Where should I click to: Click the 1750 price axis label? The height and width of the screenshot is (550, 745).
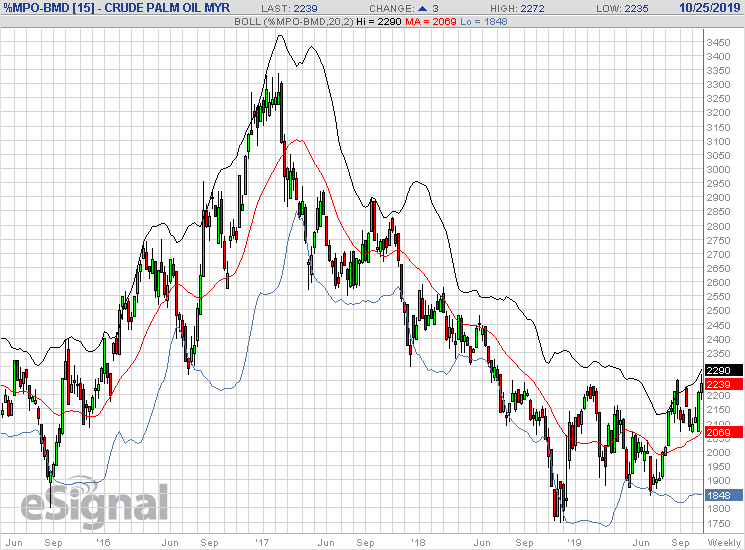(718, 523)
